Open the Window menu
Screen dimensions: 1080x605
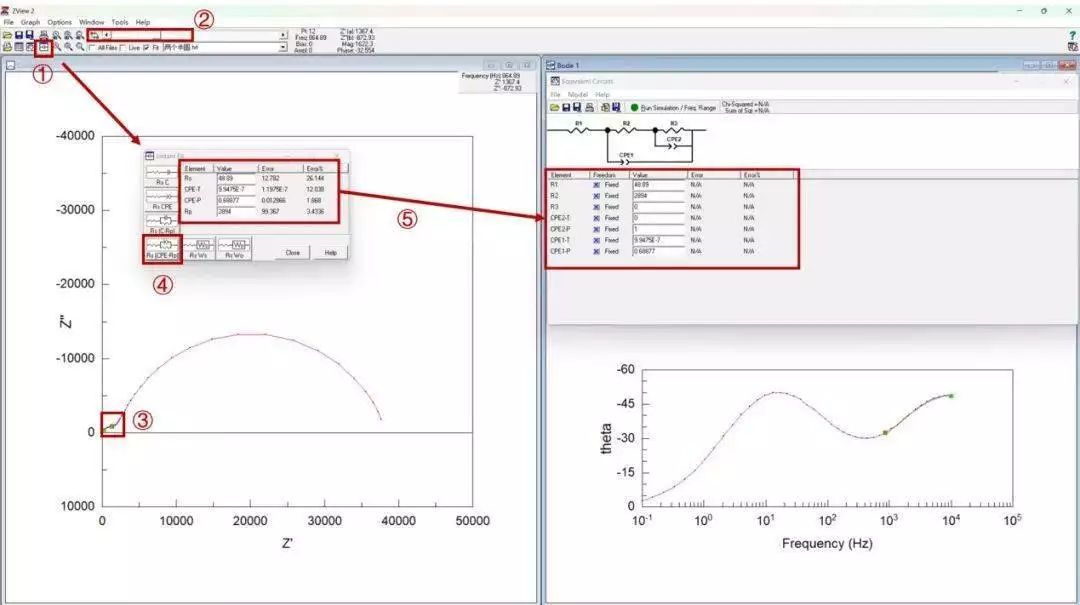click(91, 22)
